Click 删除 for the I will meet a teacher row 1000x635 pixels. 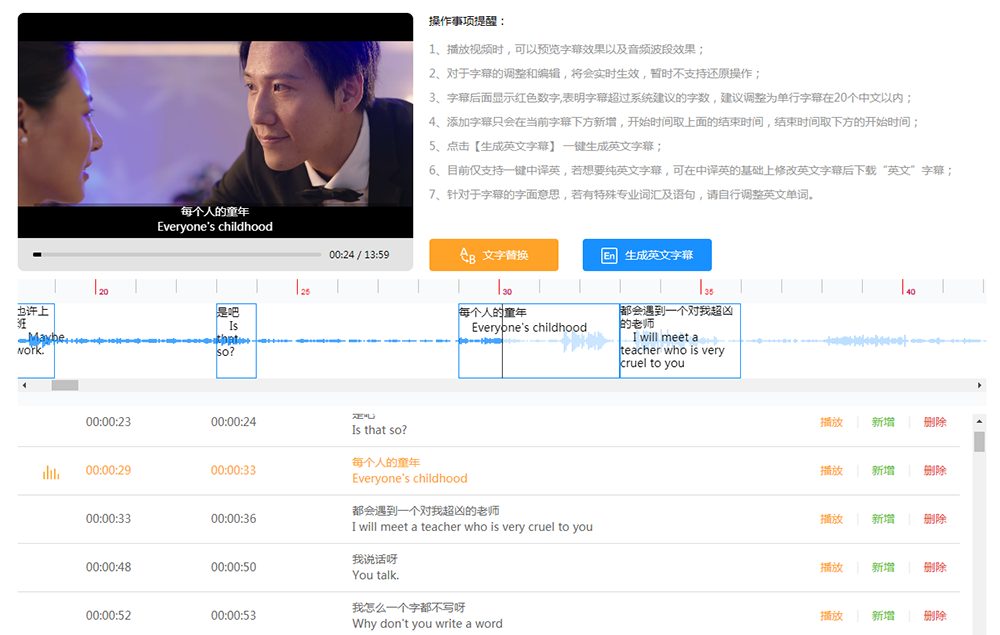click(934, 519)
